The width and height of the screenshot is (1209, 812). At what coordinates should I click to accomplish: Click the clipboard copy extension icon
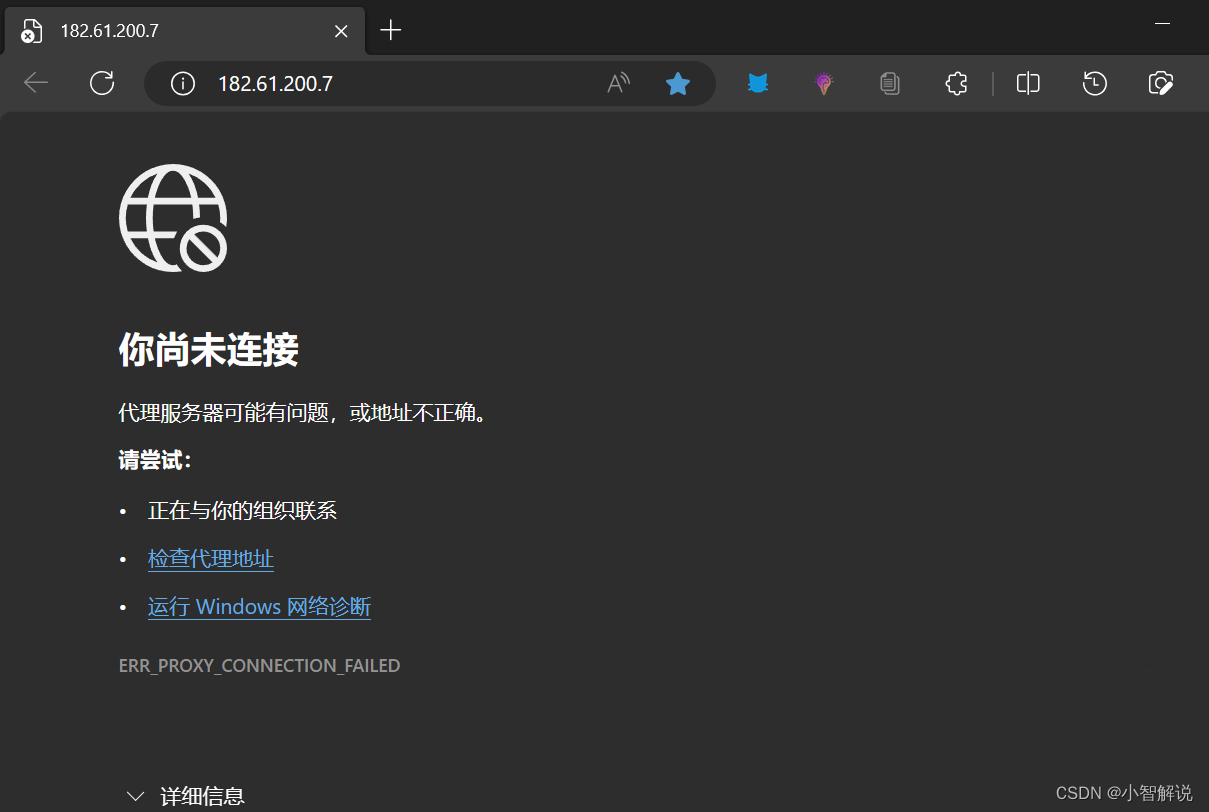890,84
